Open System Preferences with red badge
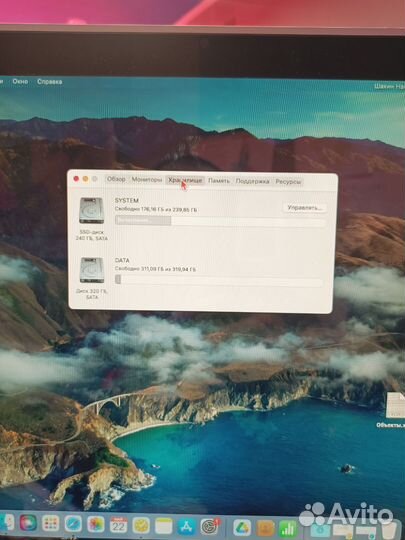The height and width of the screenshot is (540, 405). click(x=209, y=527)
